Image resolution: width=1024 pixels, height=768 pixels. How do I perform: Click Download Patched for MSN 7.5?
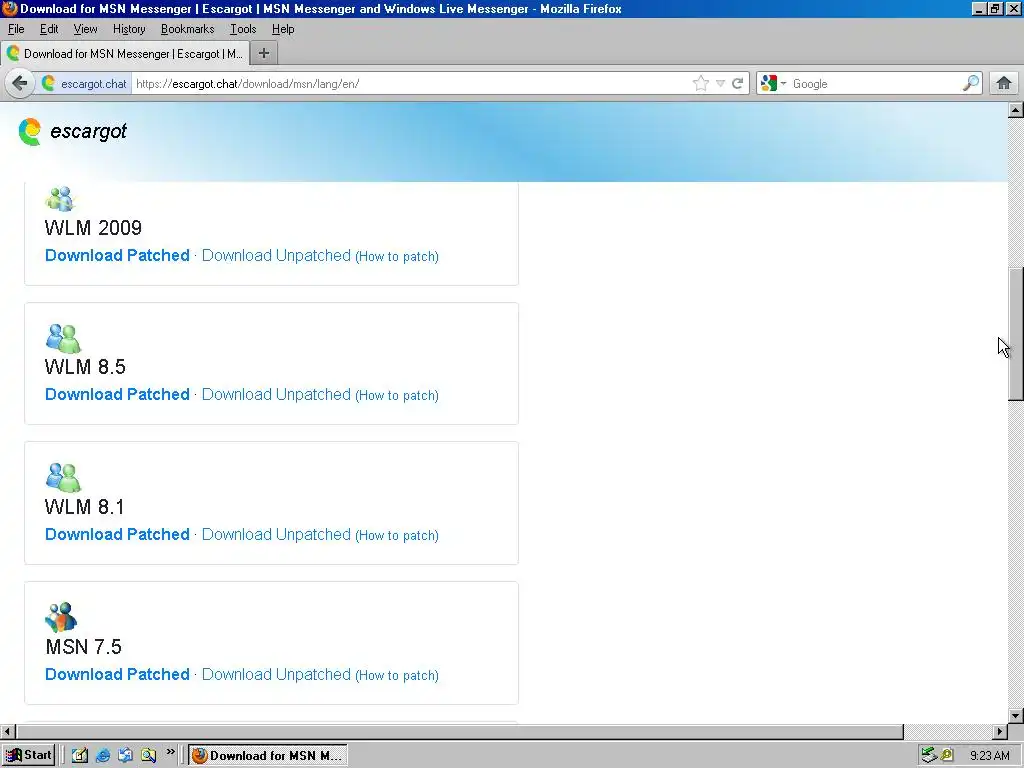point(117,674)
